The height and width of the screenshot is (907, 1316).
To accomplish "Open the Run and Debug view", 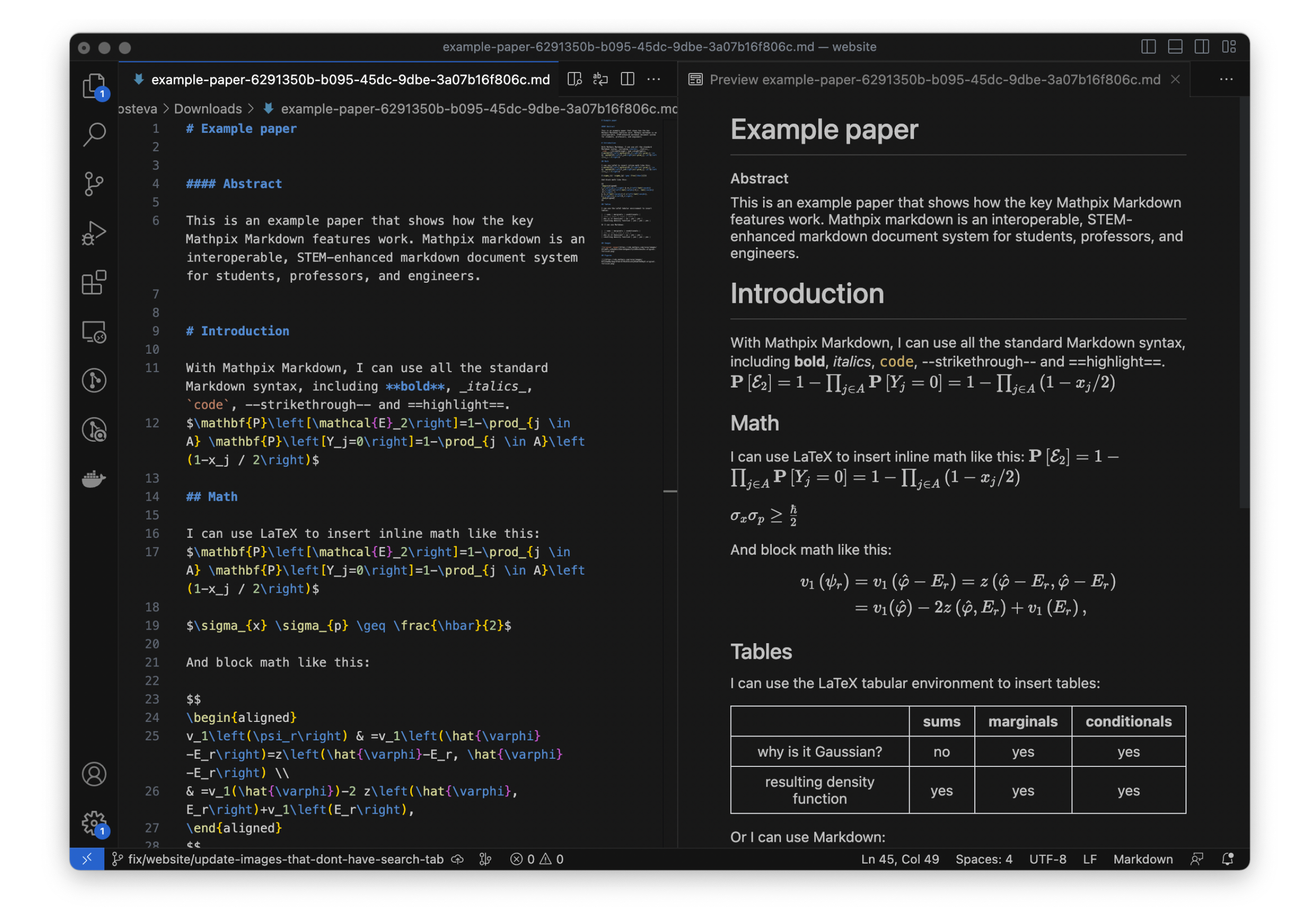I will [x=95, y=232].
